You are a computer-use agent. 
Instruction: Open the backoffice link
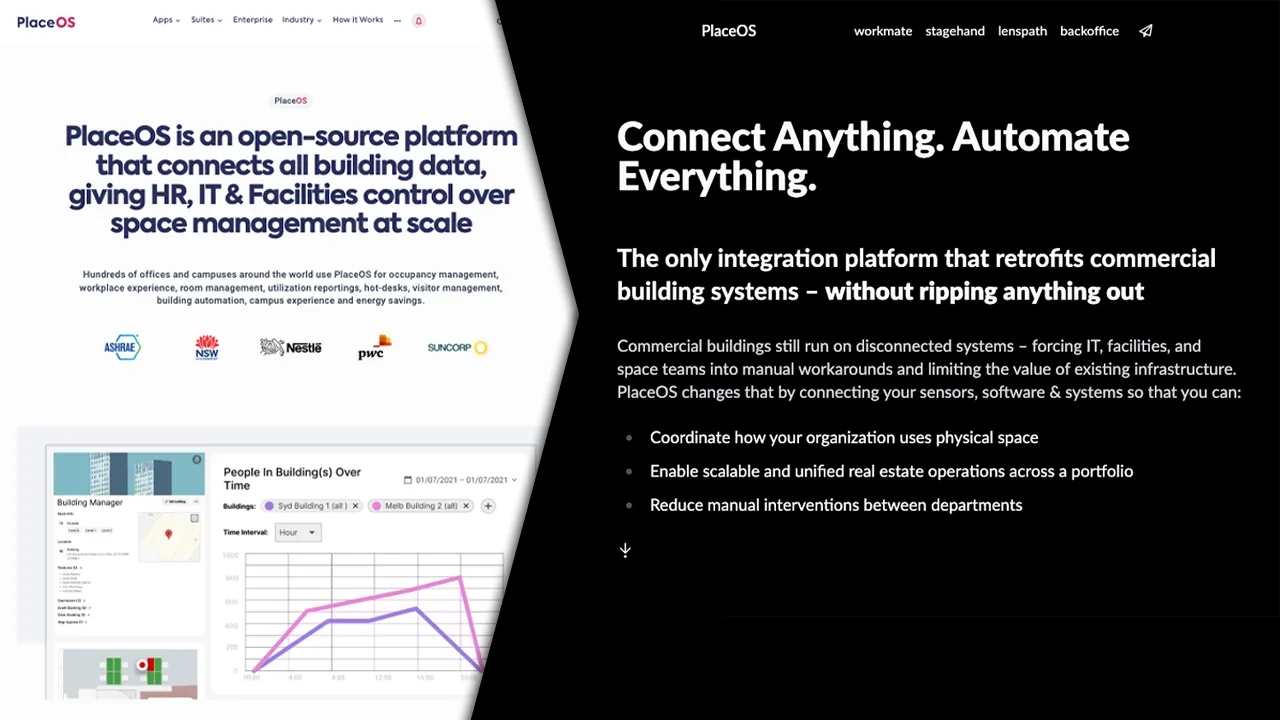(x=1089, y=31)
